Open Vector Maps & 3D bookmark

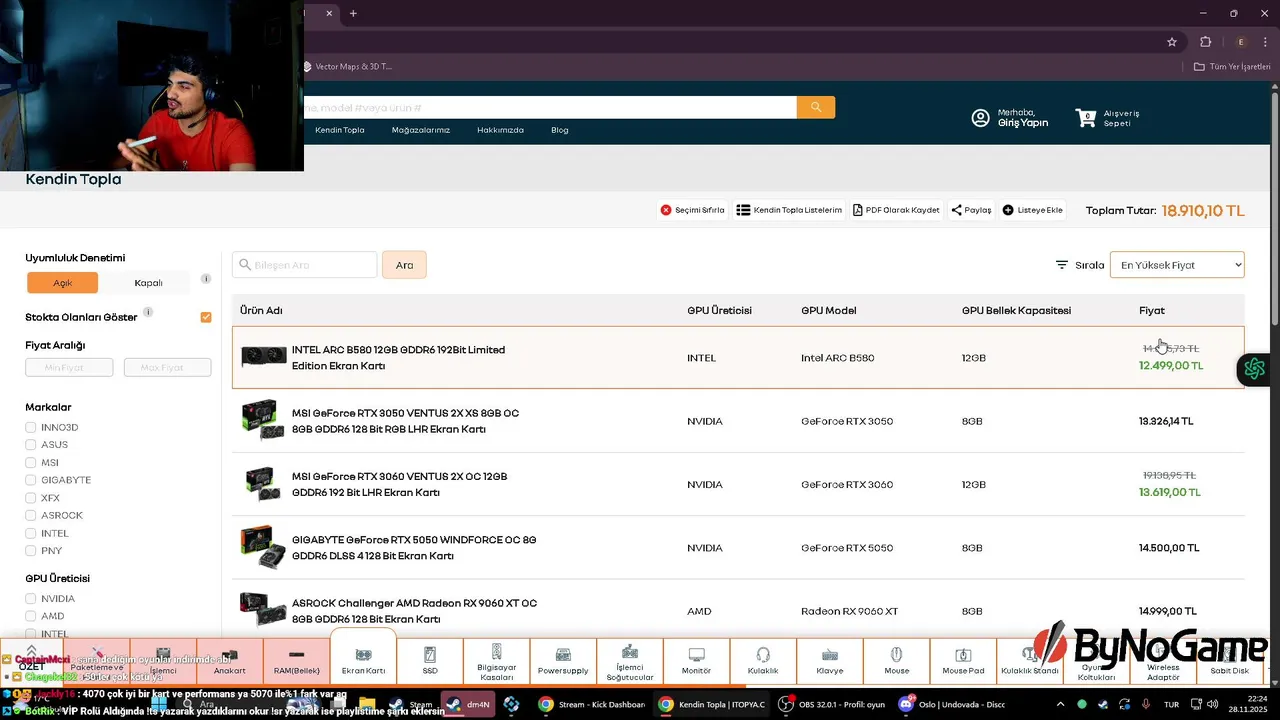coord(348,66)
